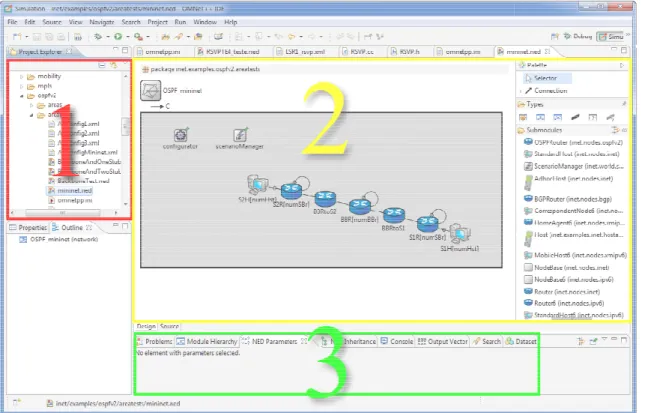Viewport: 645px width, 413px height.
Task: Click the green Run button in toolbar
Action: coord(118,37)
